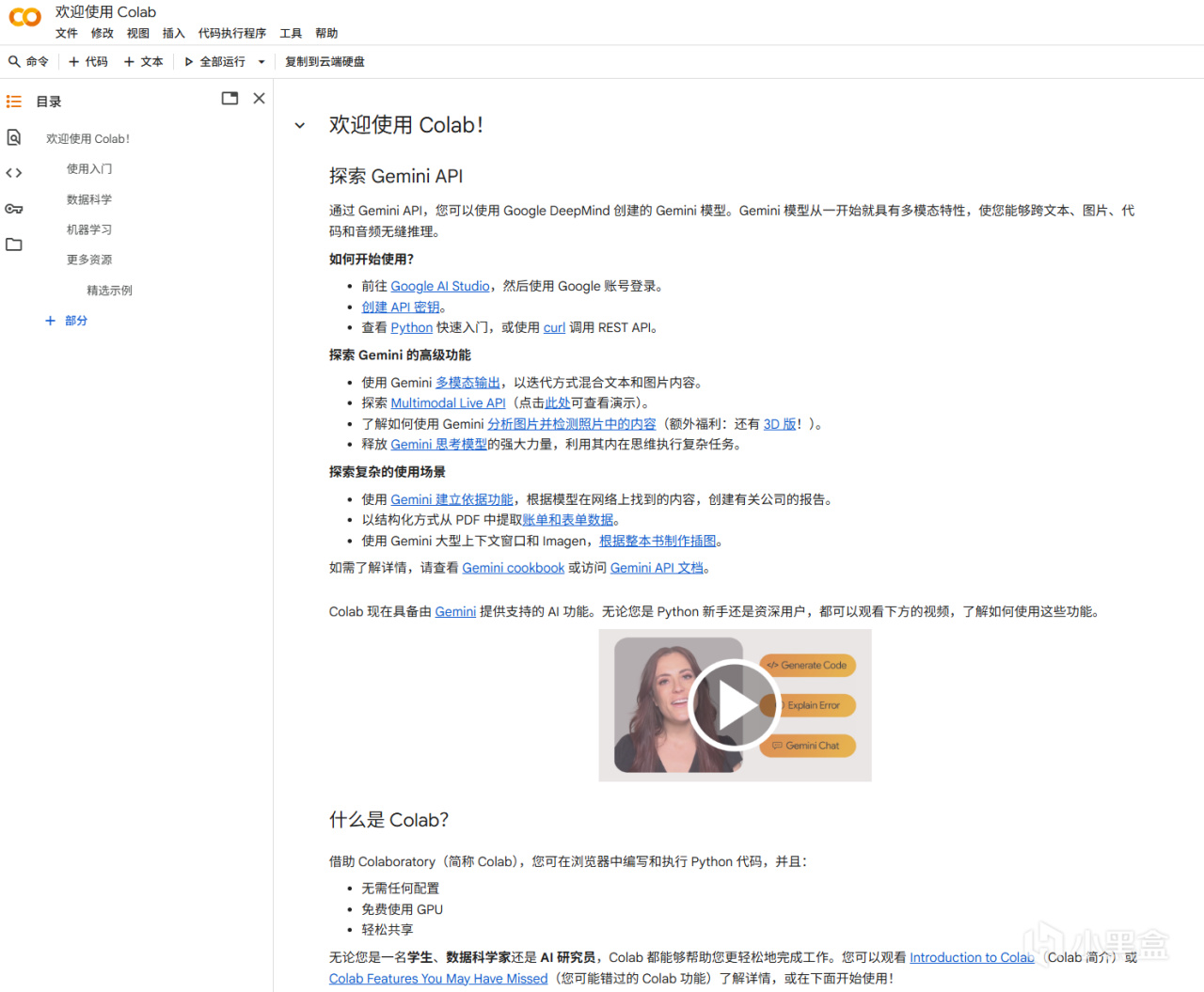Open the 3D 版 link
The height and width of the screenshot is (992, 1204).
(780, 424)
